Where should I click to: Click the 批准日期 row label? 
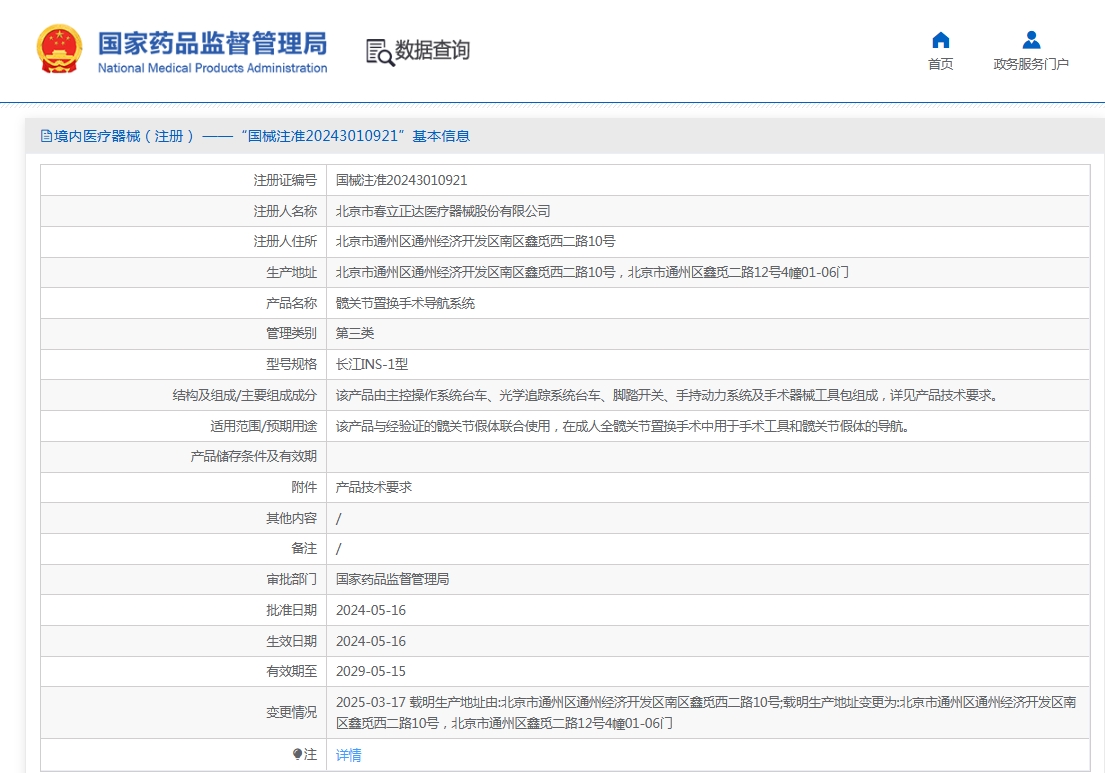[x=291, y=610]
